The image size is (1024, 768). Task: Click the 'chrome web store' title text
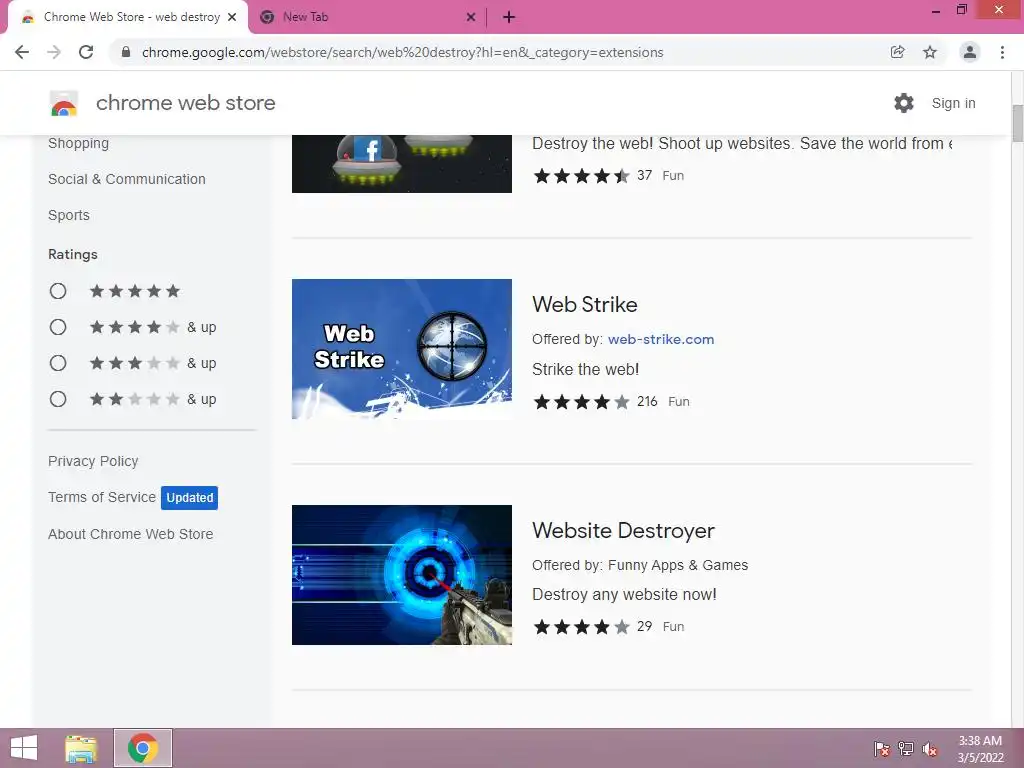point(185,103)
